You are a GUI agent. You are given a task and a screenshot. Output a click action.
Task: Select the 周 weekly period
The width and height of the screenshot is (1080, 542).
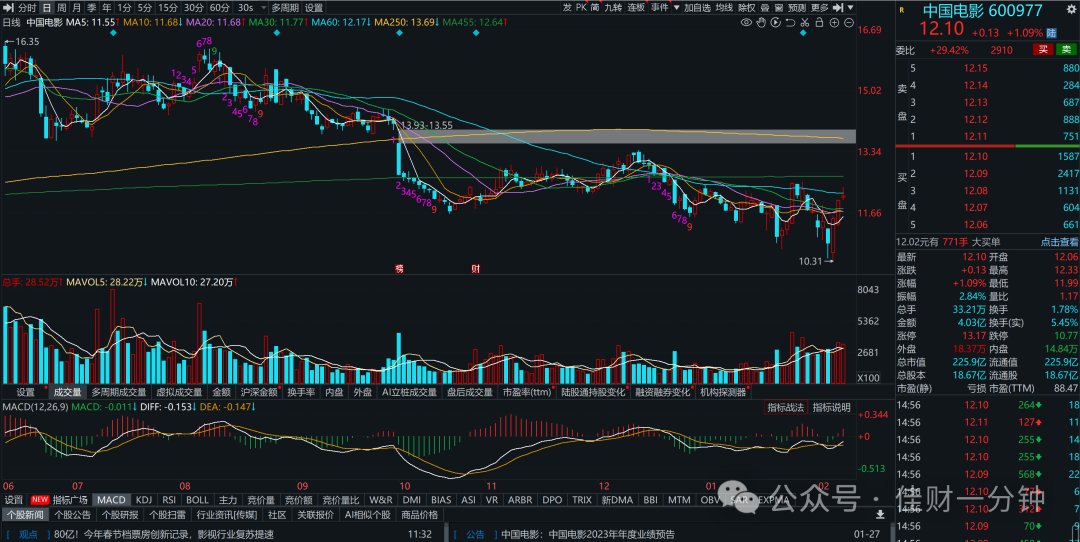click(x=61, y=8)
